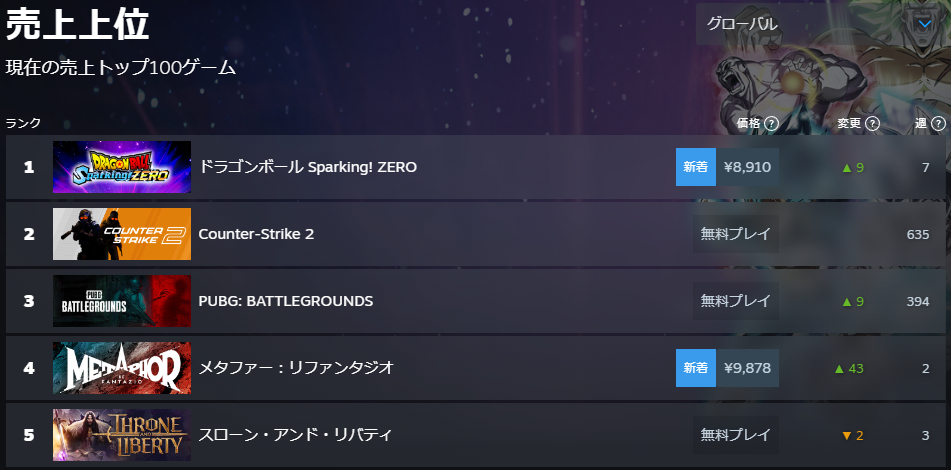Click the help icon next to 価格
This screenshot has width=951, height=470.
pyautogui.click(x=772, y=123)
